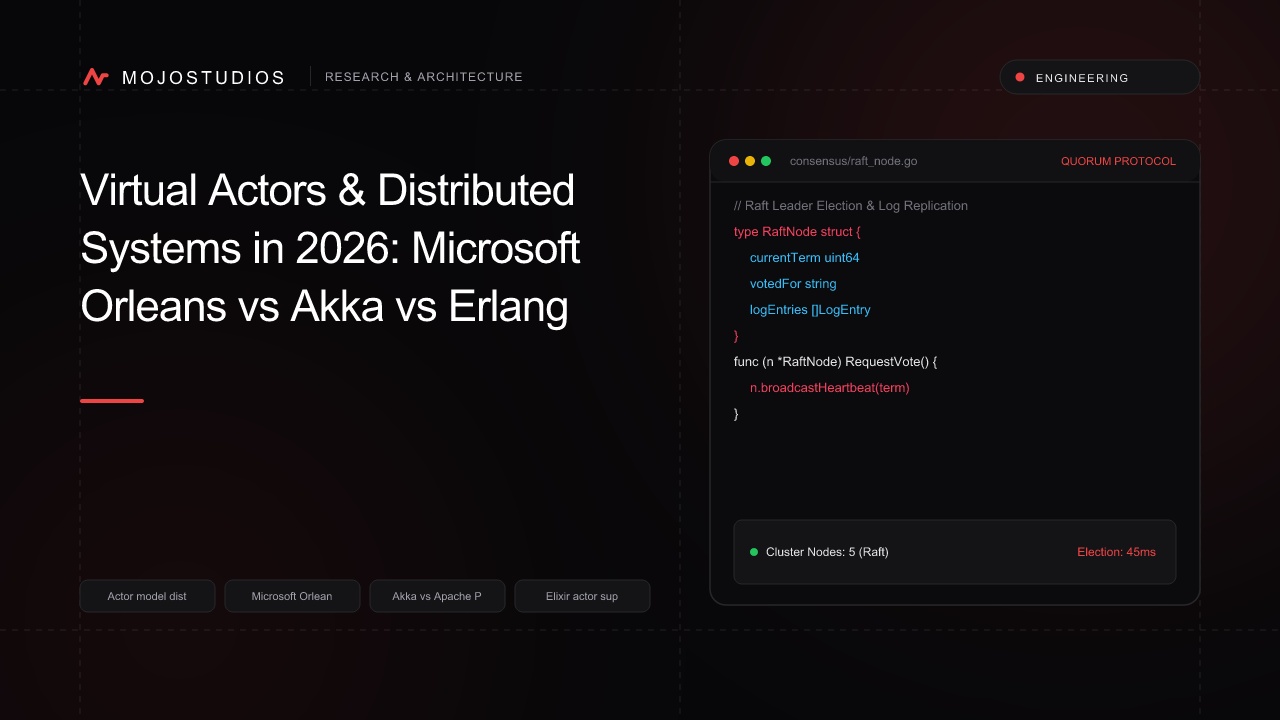Screen dimensions: 1280x720
Task: Click the 'Election: 45ms' status value
Action: pos(1116,552)
